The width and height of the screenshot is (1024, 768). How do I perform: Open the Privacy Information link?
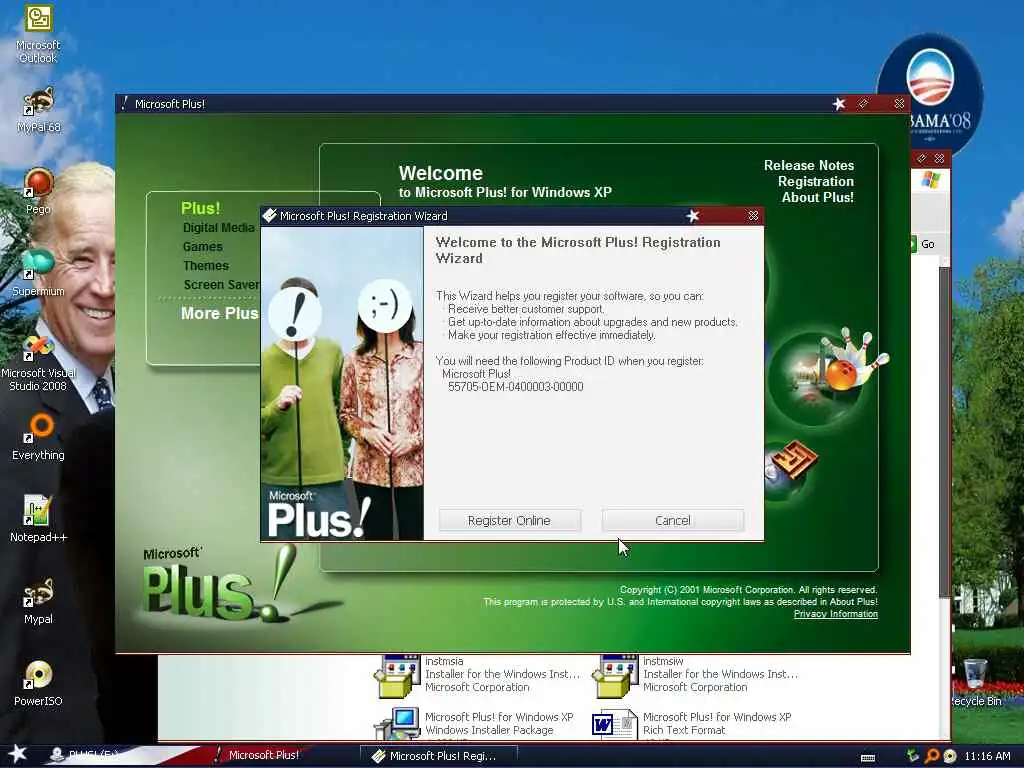point(835,614)
